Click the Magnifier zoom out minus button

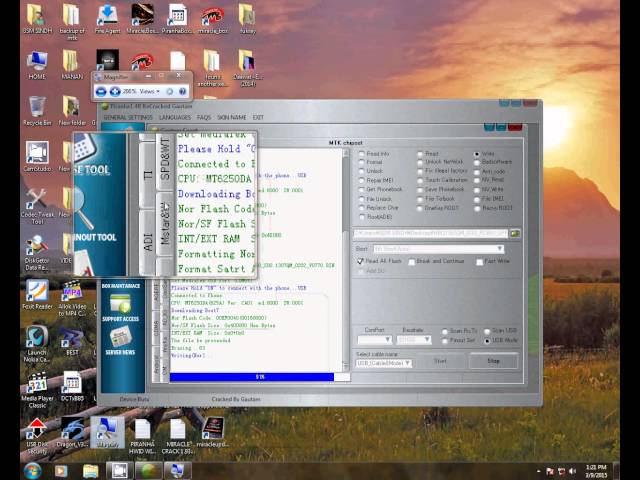coord(101,91)
